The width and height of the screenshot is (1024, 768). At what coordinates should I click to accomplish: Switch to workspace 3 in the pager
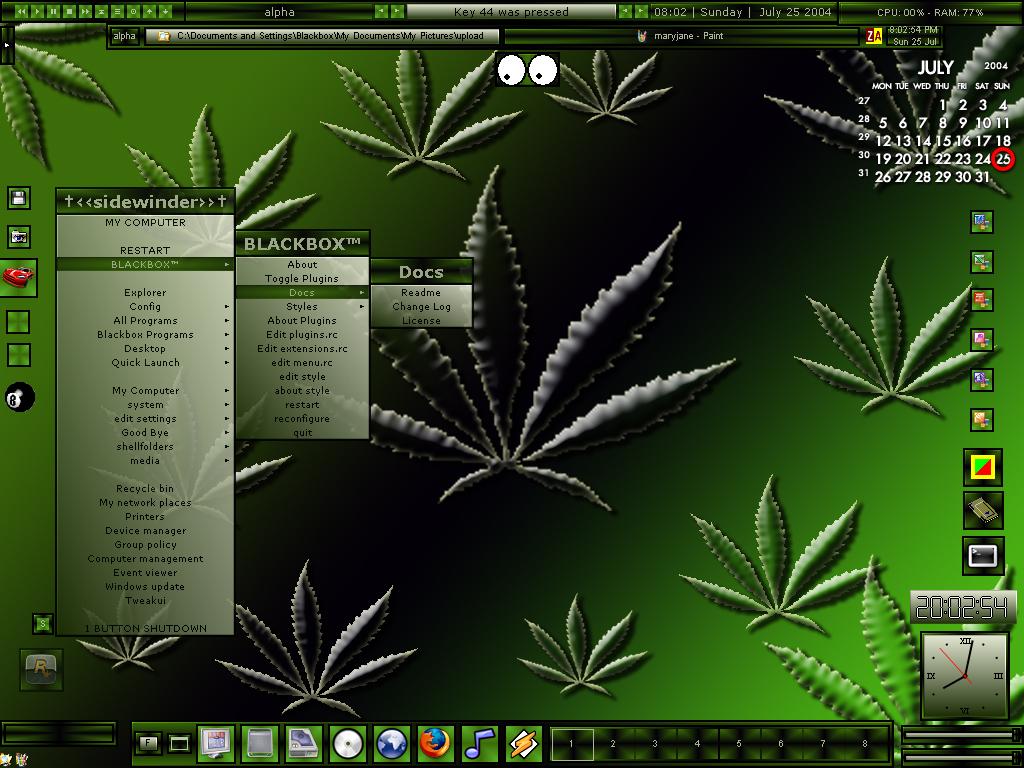click(655, 743)
